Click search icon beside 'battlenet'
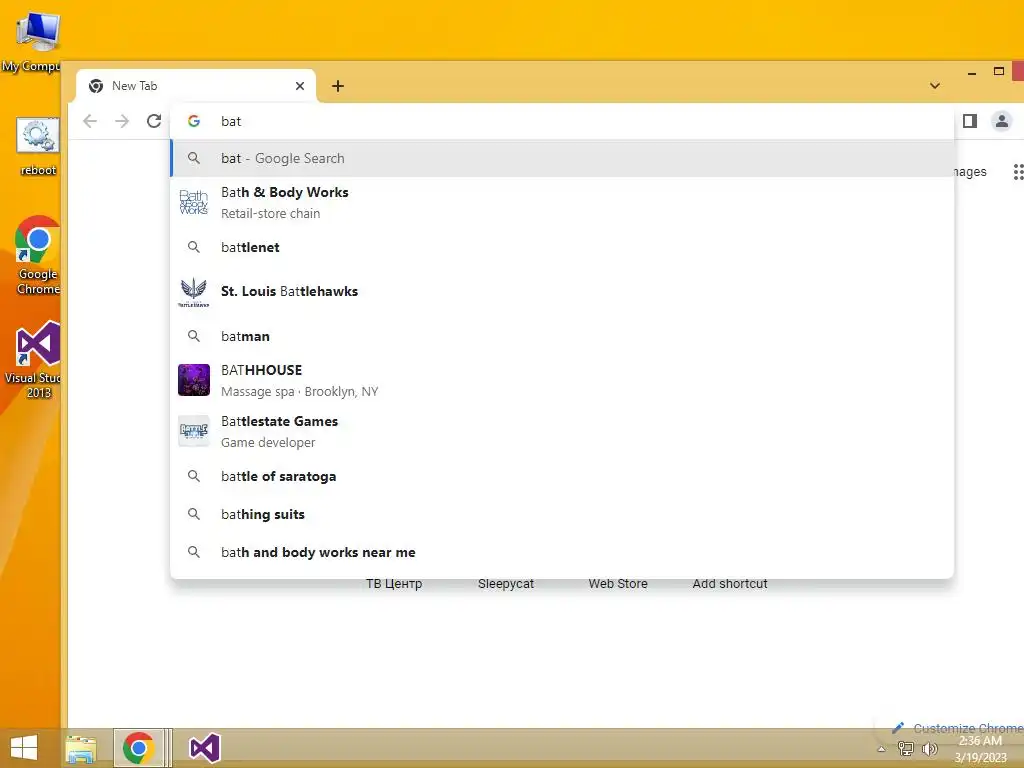Viewport: 1024px width, 768px height. point(194,247)
